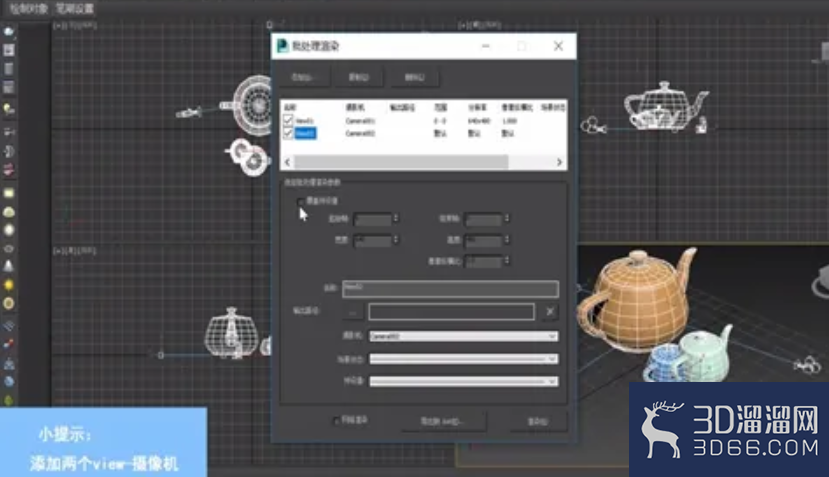This screenshot has height=477, width=829.
Task: Click the list's scroll-left arrow
Action: point(288,162)
